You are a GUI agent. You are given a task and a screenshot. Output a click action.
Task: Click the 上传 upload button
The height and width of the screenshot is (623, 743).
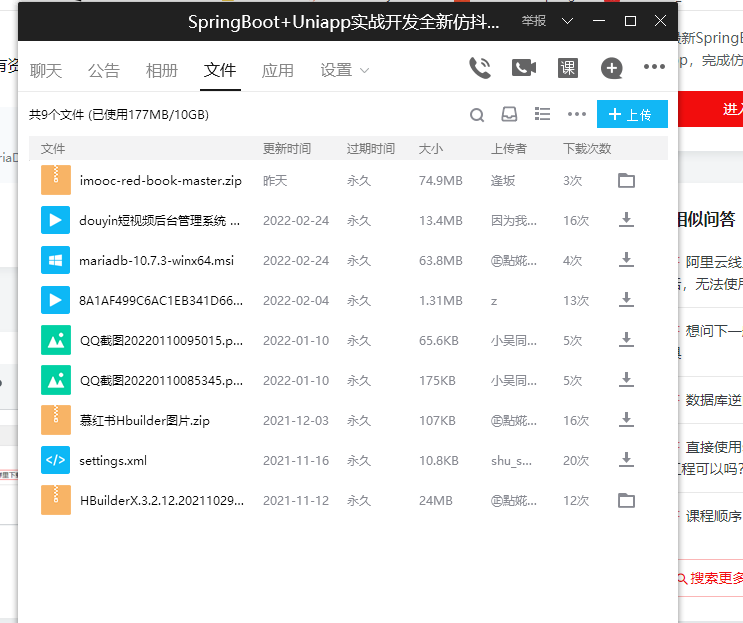click(632, 114)
